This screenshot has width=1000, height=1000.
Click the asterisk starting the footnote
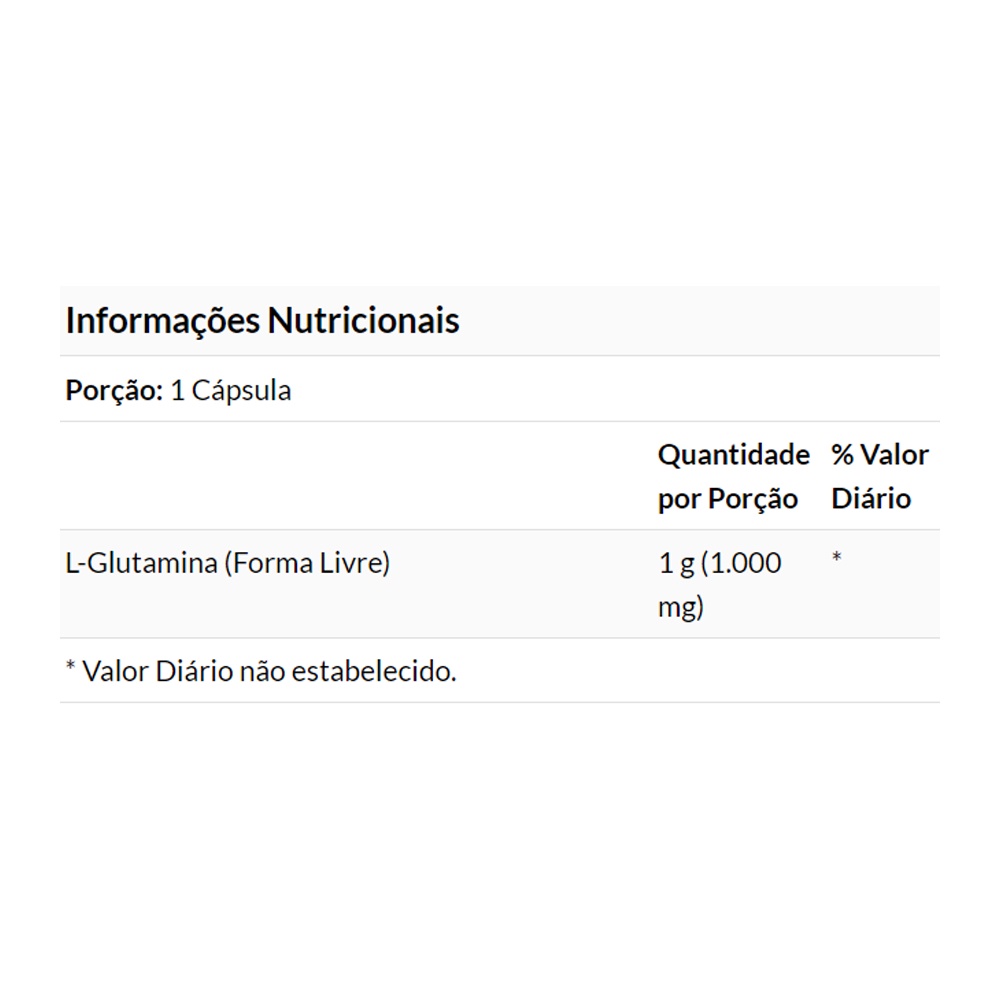[71, 668]
